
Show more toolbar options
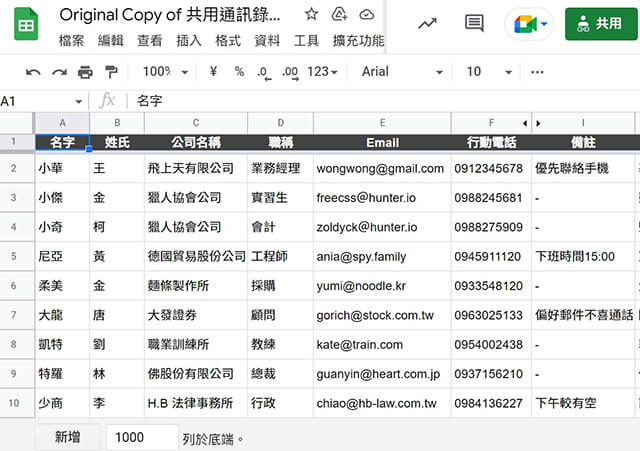(x=537, y=72)
